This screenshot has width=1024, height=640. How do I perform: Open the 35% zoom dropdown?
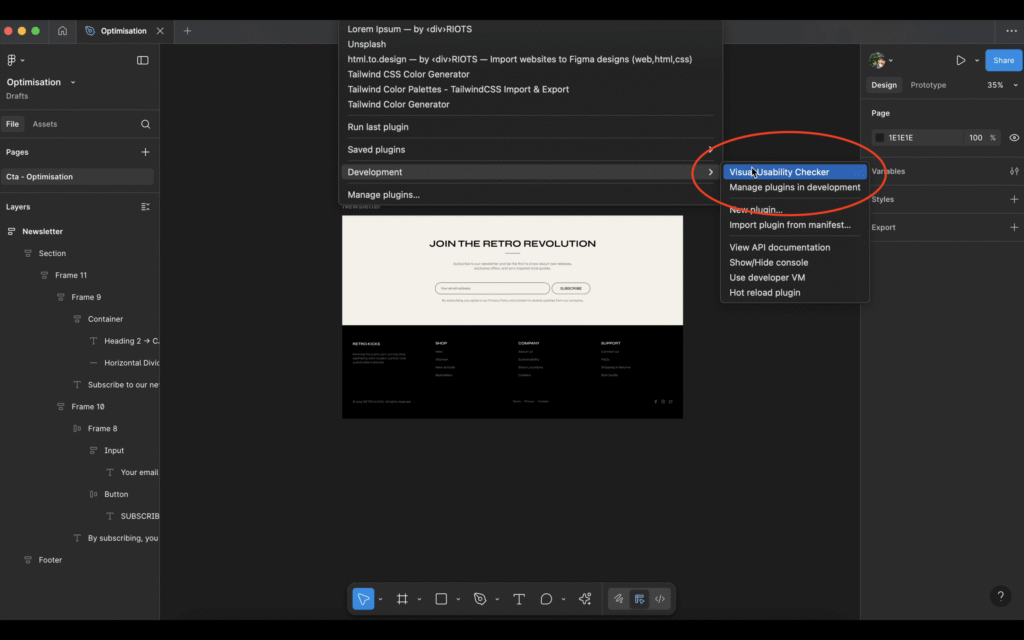[1000, 85]
